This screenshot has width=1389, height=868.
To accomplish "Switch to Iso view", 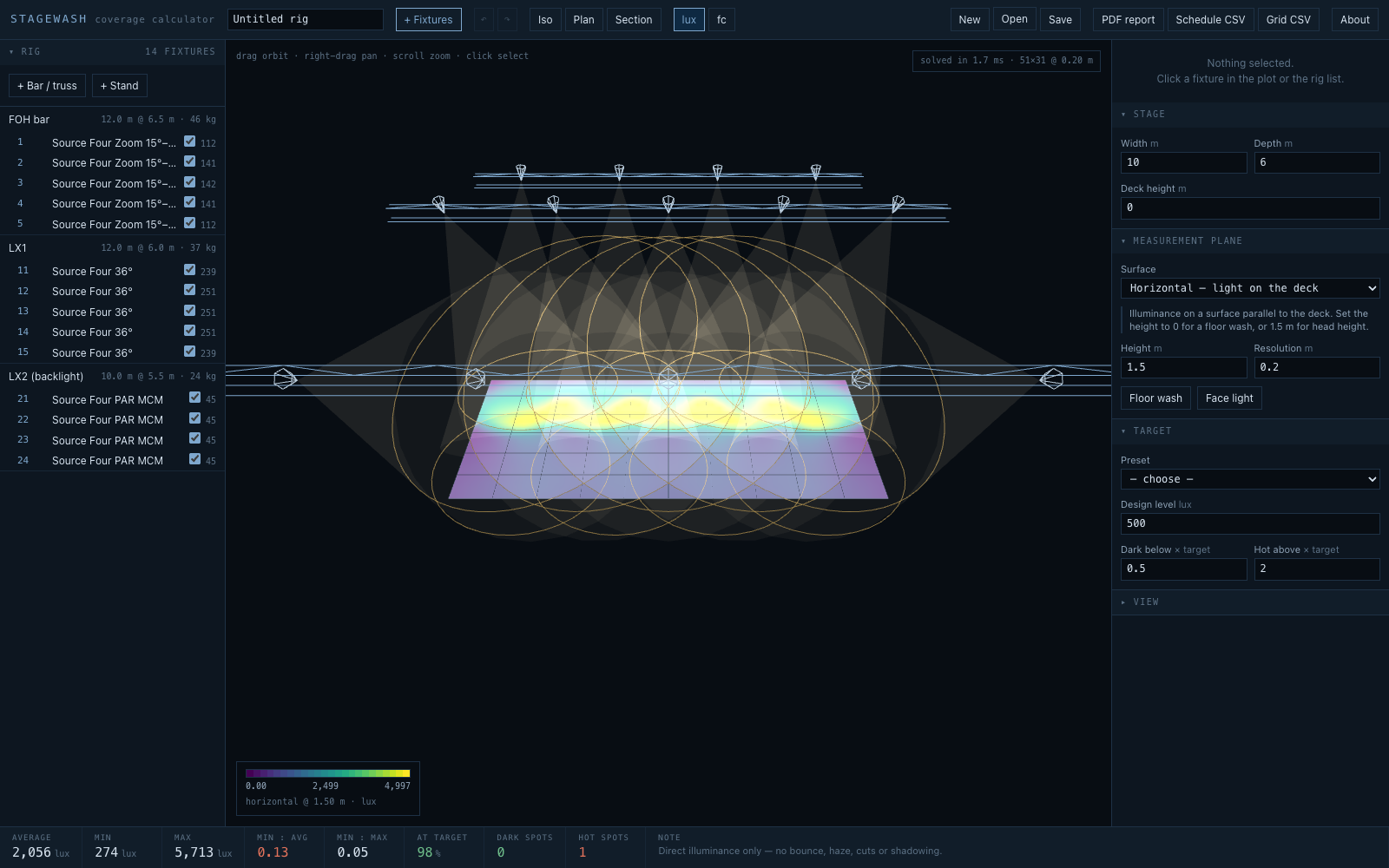I will (x=545, y=19).
